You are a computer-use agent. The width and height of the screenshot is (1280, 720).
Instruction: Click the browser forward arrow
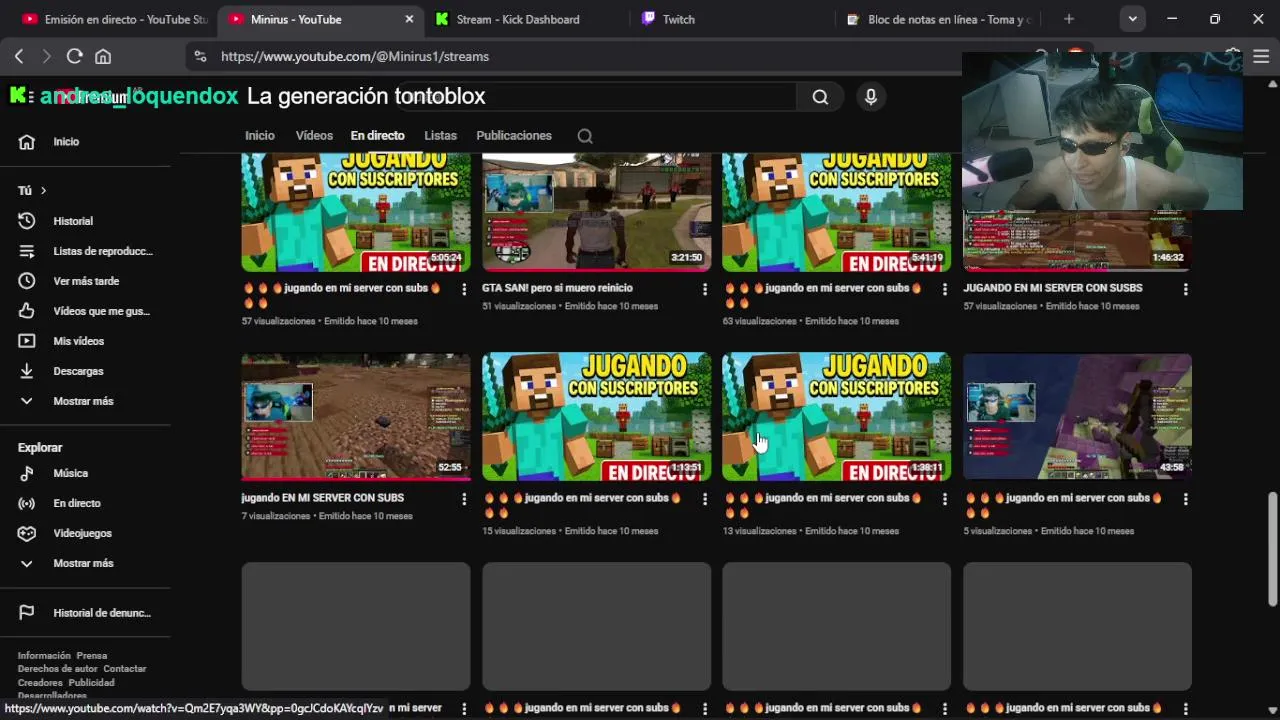46,57
